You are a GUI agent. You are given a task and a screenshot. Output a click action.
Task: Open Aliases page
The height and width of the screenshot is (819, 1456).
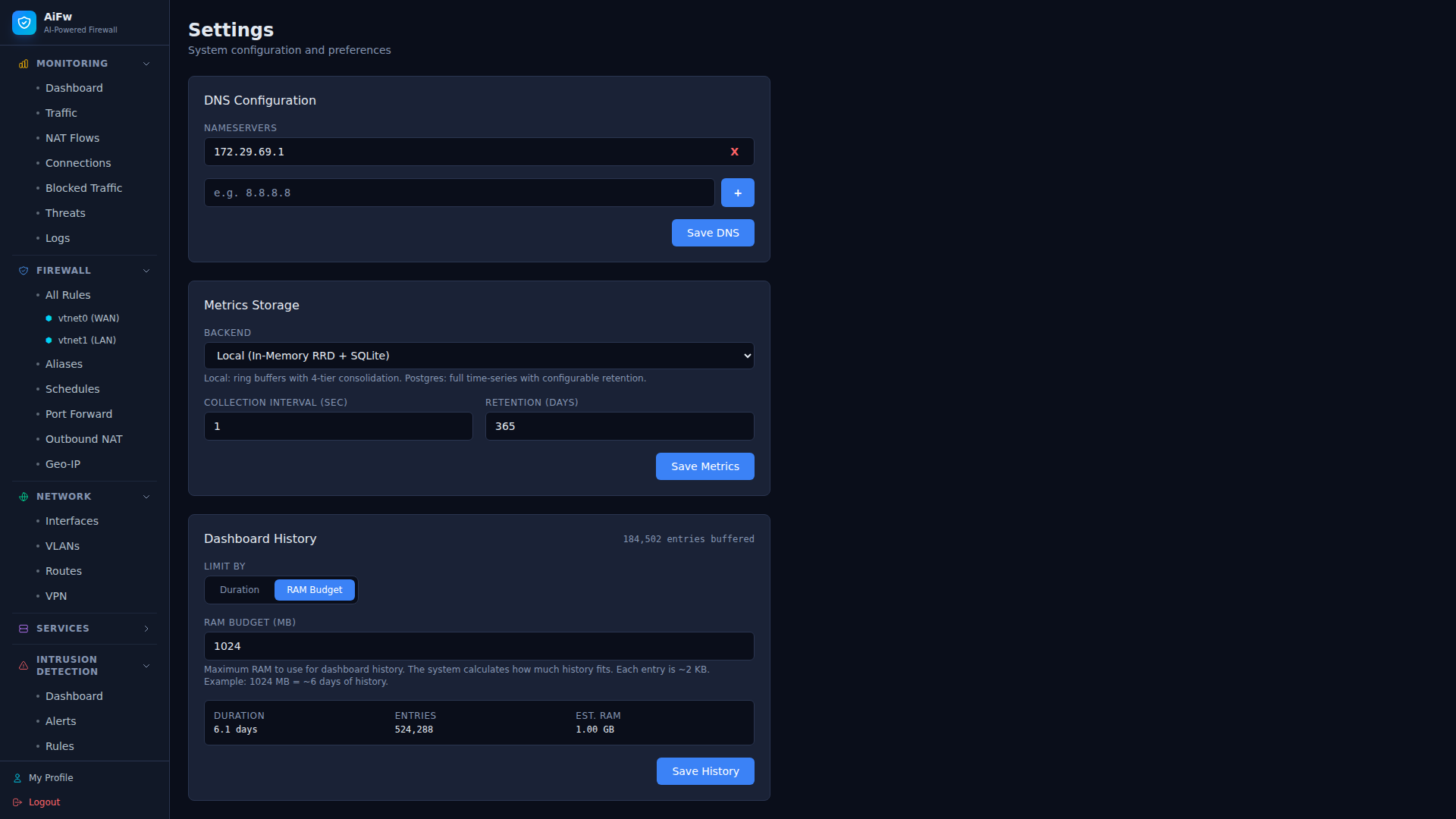[64, 364]
